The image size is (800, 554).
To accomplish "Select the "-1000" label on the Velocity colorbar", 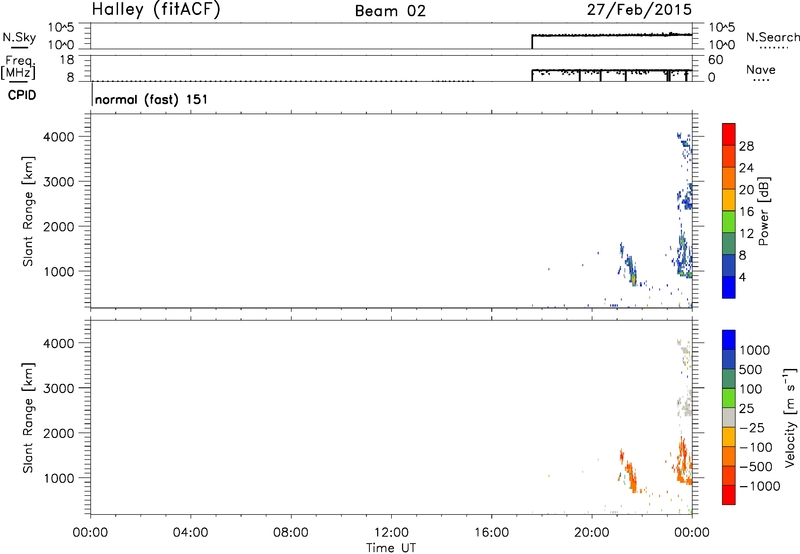I will (x=759, y=486).
